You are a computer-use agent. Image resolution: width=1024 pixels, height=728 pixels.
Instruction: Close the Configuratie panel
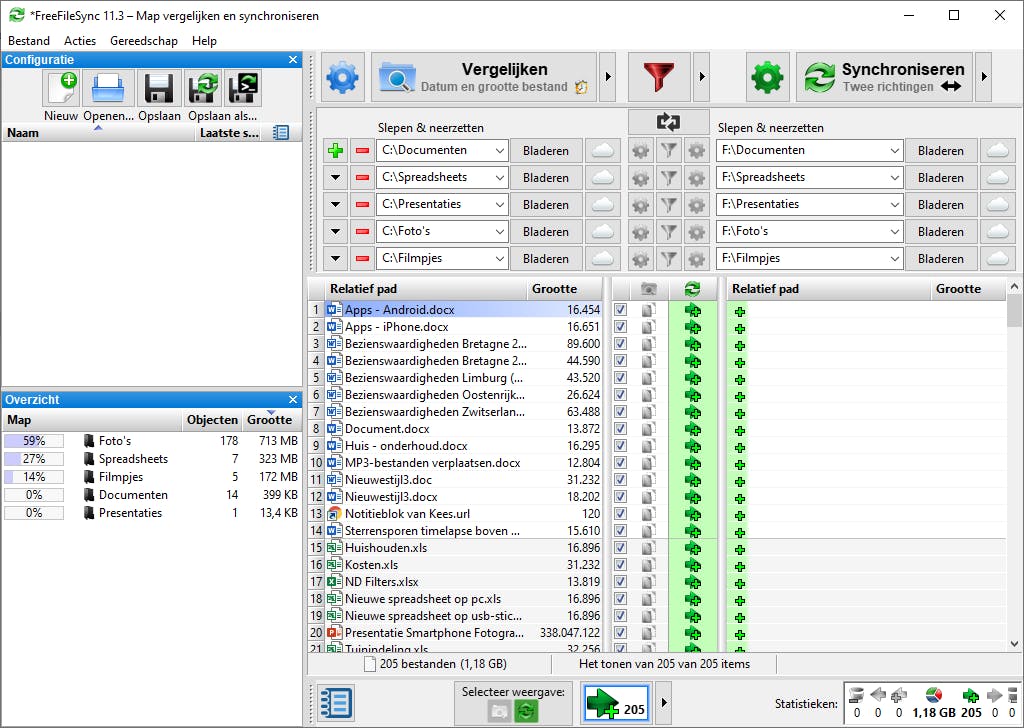[293, 60]
